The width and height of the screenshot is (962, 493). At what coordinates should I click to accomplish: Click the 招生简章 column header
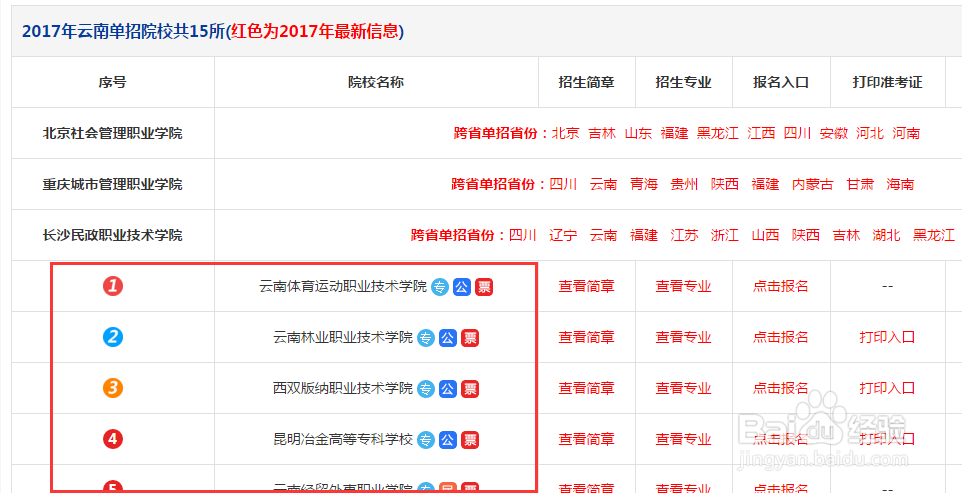coord(587,82)
